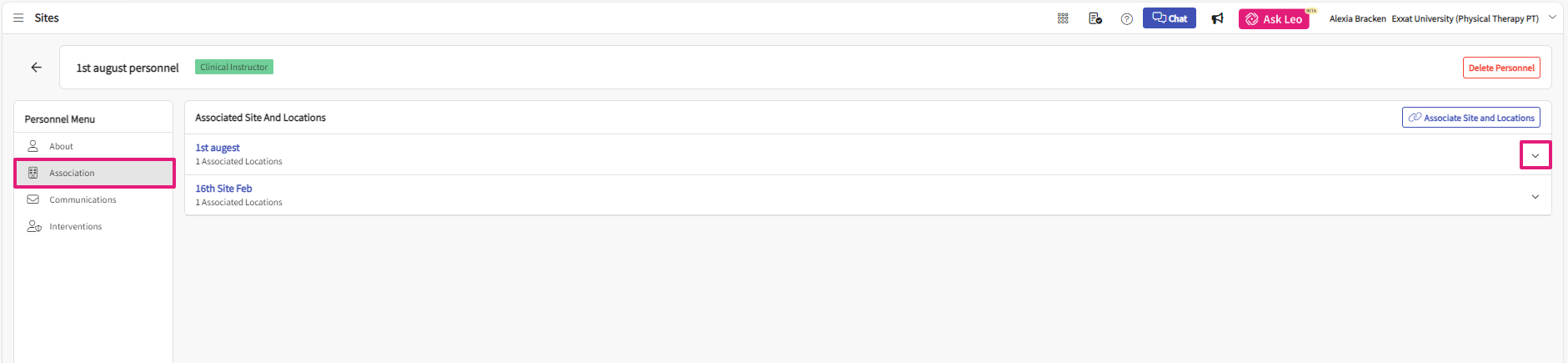
Task: Click the Delete Personnel button
Action: click(1500, 68)
